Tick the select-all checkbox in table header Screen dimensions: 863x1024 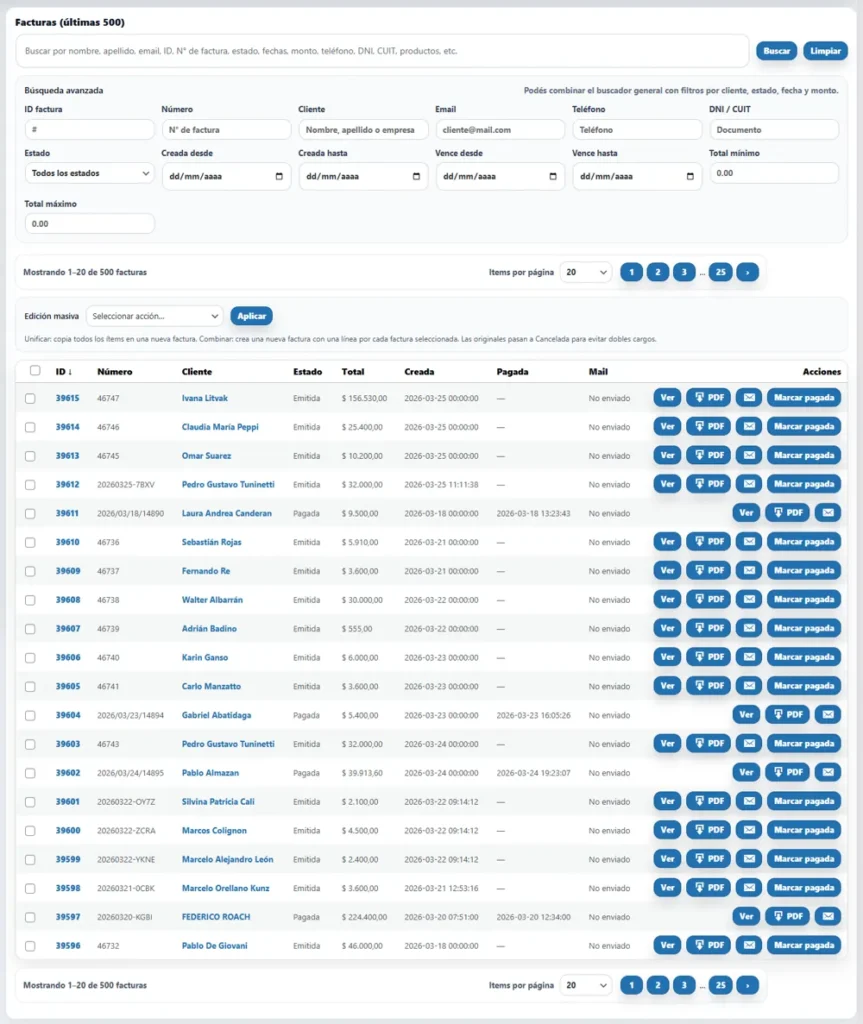35,371
